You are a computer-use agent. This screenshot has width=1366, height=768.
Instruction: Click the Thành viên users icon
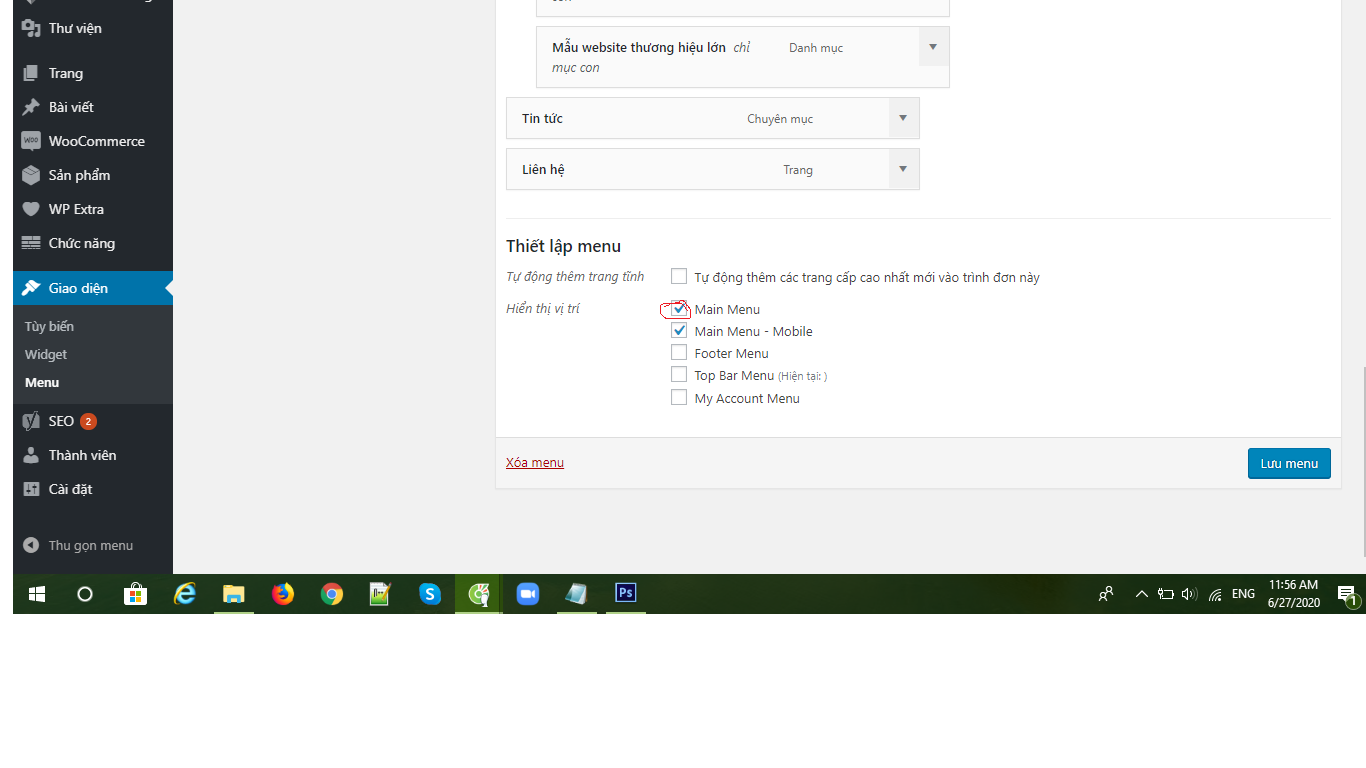[x=31, y=455]
